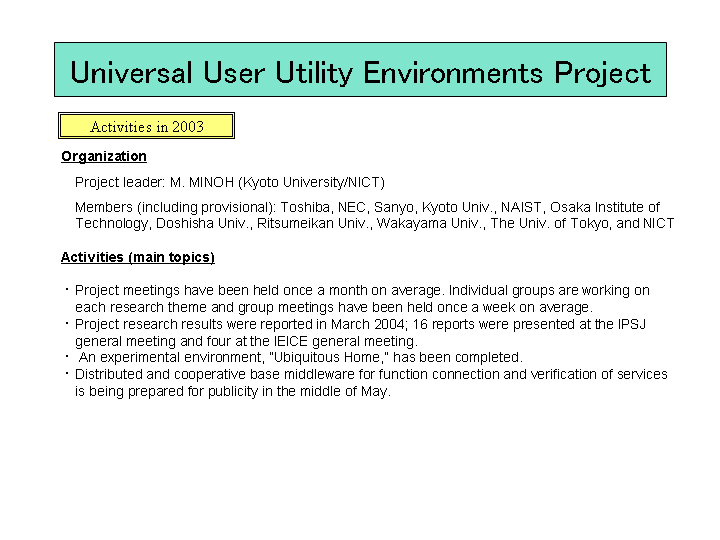Click the 'Activities (main topics)' heading
This screenshot has height=540, width=720.
tap(138, 257)
